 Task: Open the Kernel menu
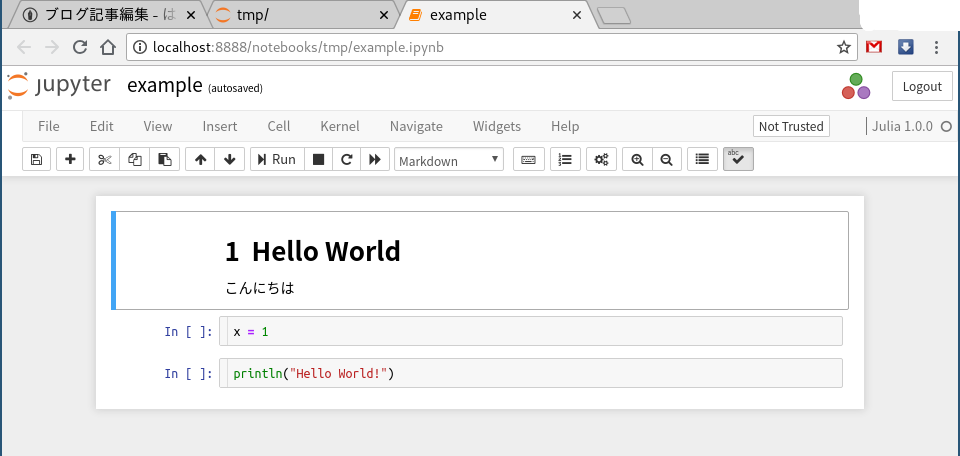coord(340,126)
